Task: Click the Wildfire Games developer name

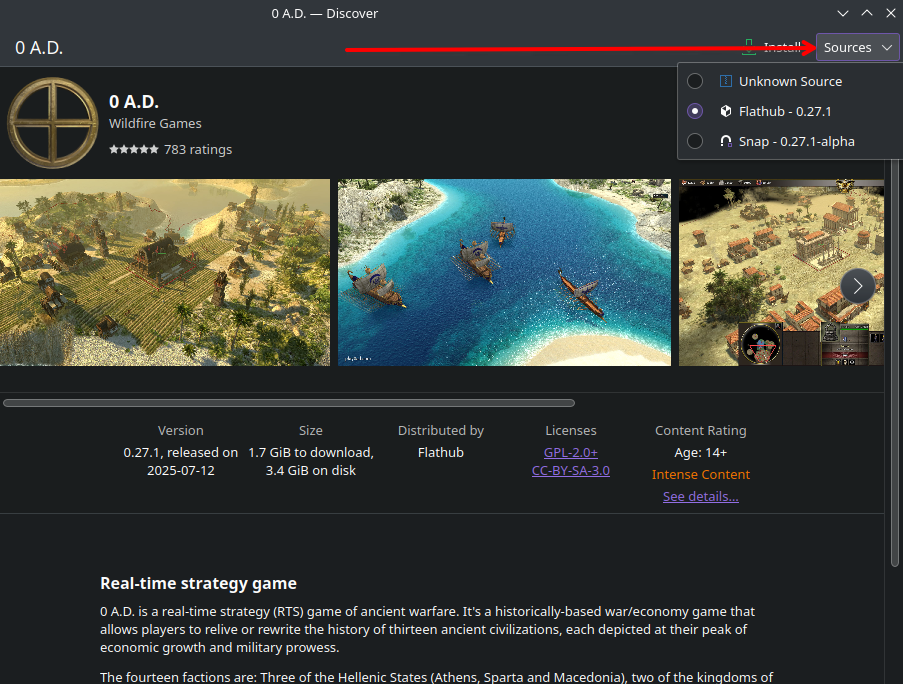Action: click(155, 123)
